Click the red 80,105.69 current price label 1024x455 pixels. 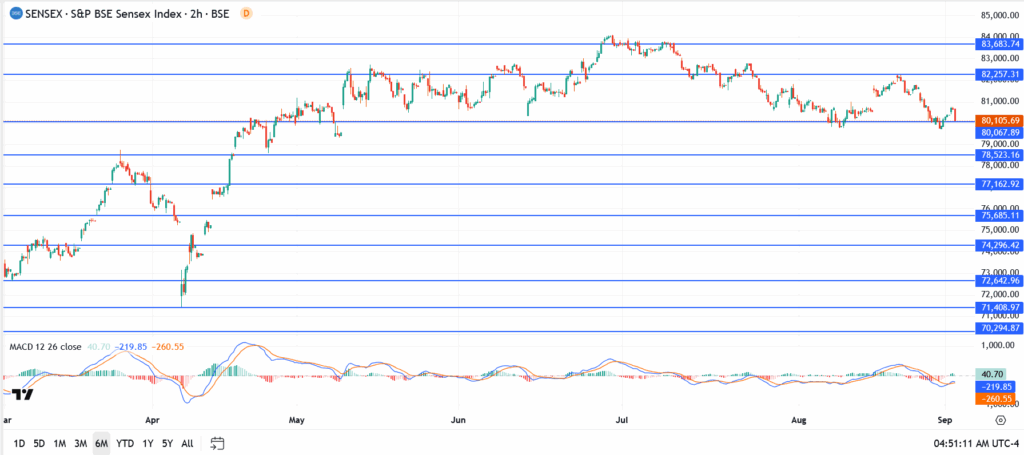[x=998, y=120]
